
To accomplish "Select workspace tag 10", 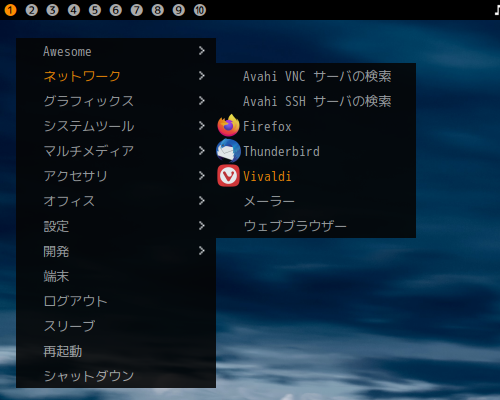I will (200, 10).
